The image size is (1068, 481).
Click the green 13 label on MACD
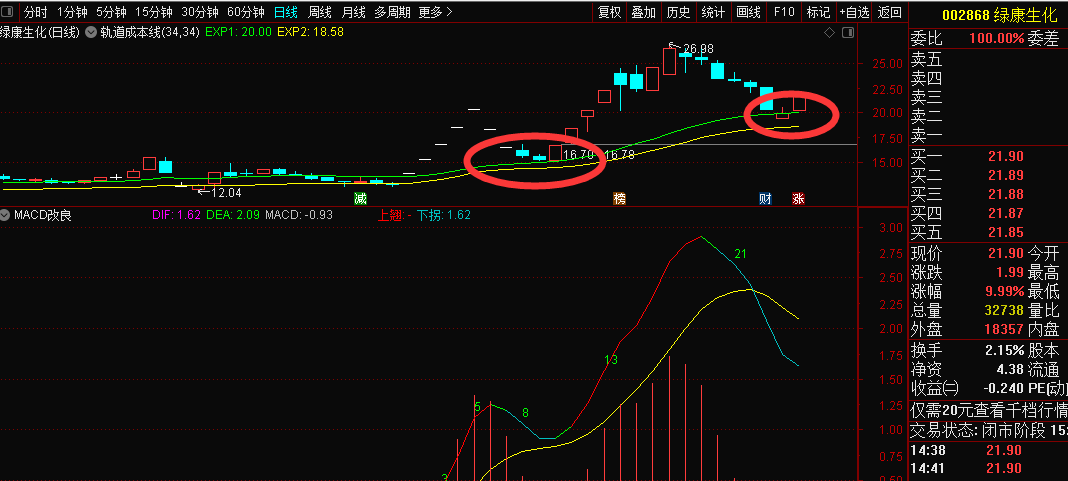(611, 360)
